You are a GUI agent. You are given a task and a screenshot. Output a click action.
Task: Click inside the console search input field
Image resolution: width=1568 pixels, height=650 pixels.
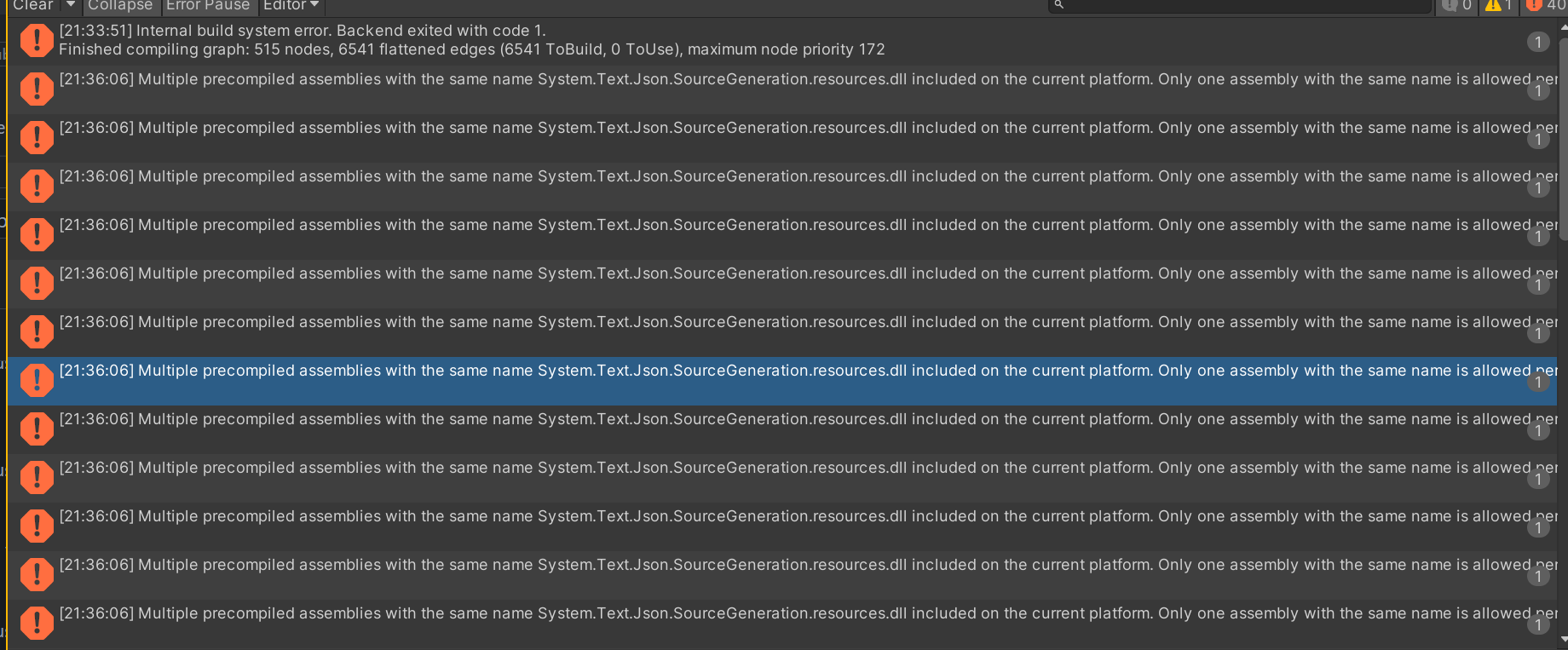click(x=1236, y=6)
